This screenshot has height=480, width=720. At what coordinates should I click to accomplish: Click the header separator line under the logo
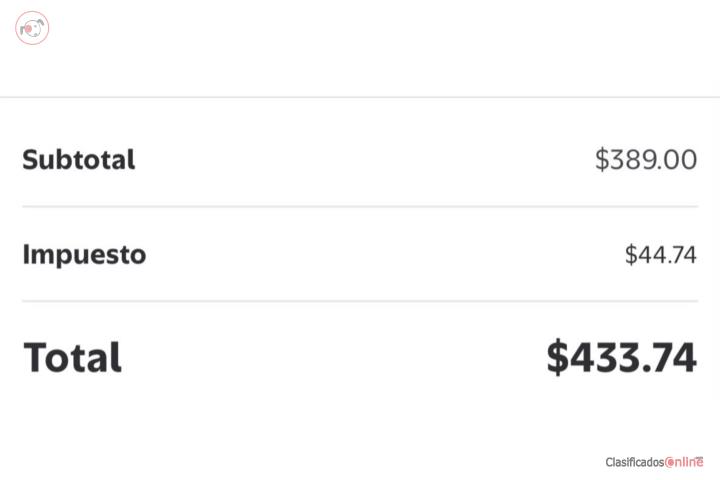pos(360,97)
